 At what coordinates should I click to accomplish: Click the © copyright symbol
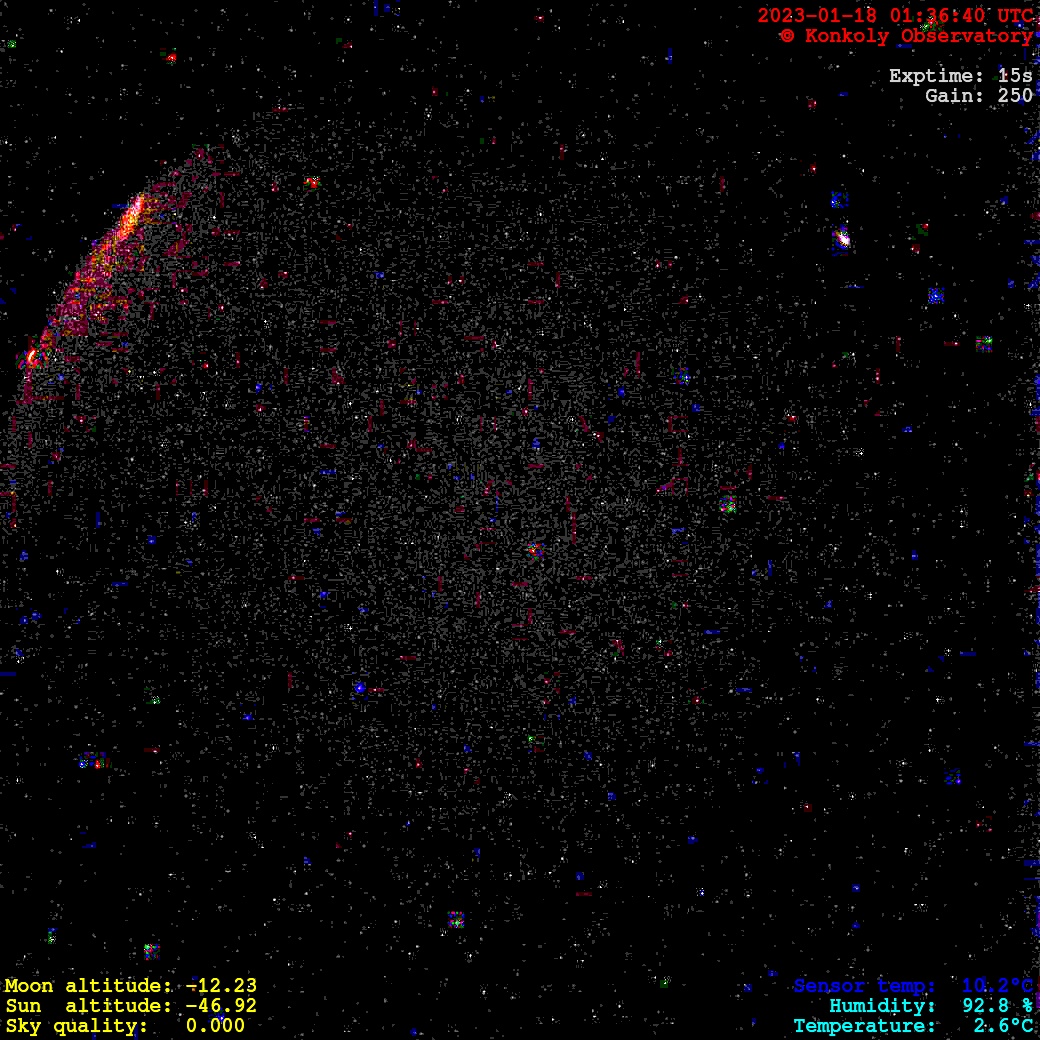click(787, 36)
